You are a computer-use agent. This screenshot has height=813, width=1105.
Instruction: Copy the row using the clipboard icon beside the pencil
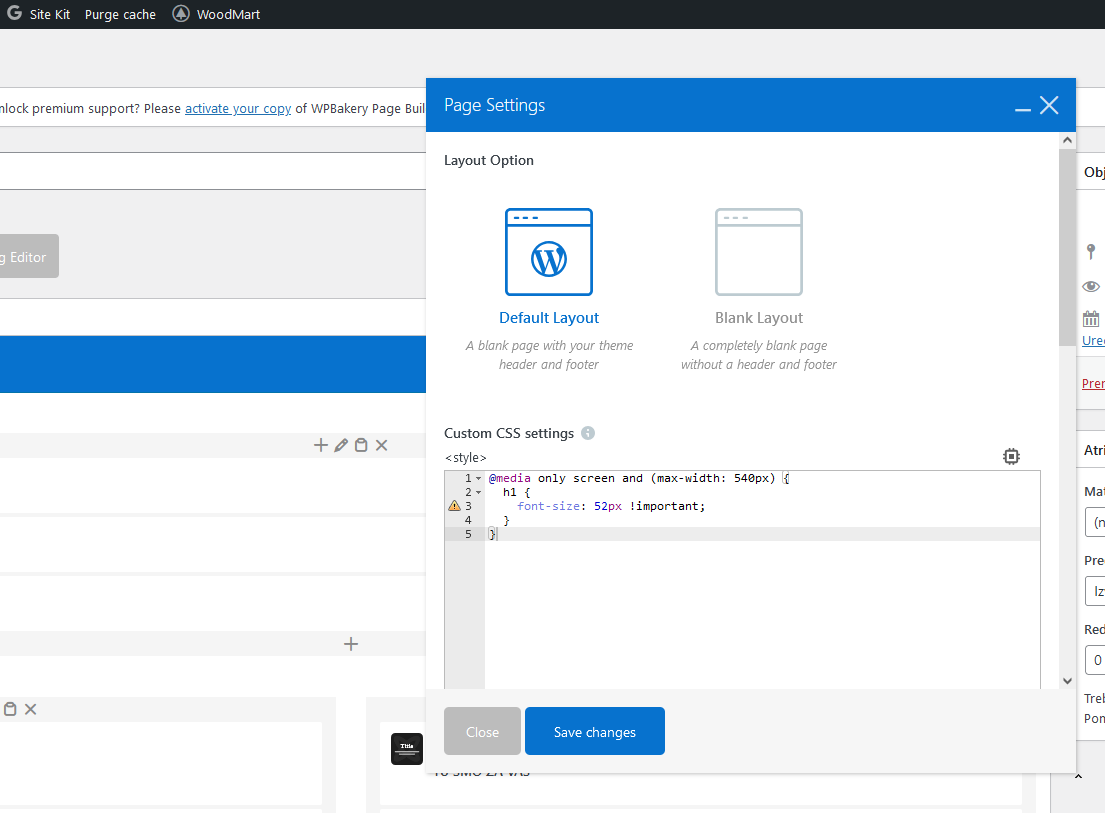coord(361,445)
